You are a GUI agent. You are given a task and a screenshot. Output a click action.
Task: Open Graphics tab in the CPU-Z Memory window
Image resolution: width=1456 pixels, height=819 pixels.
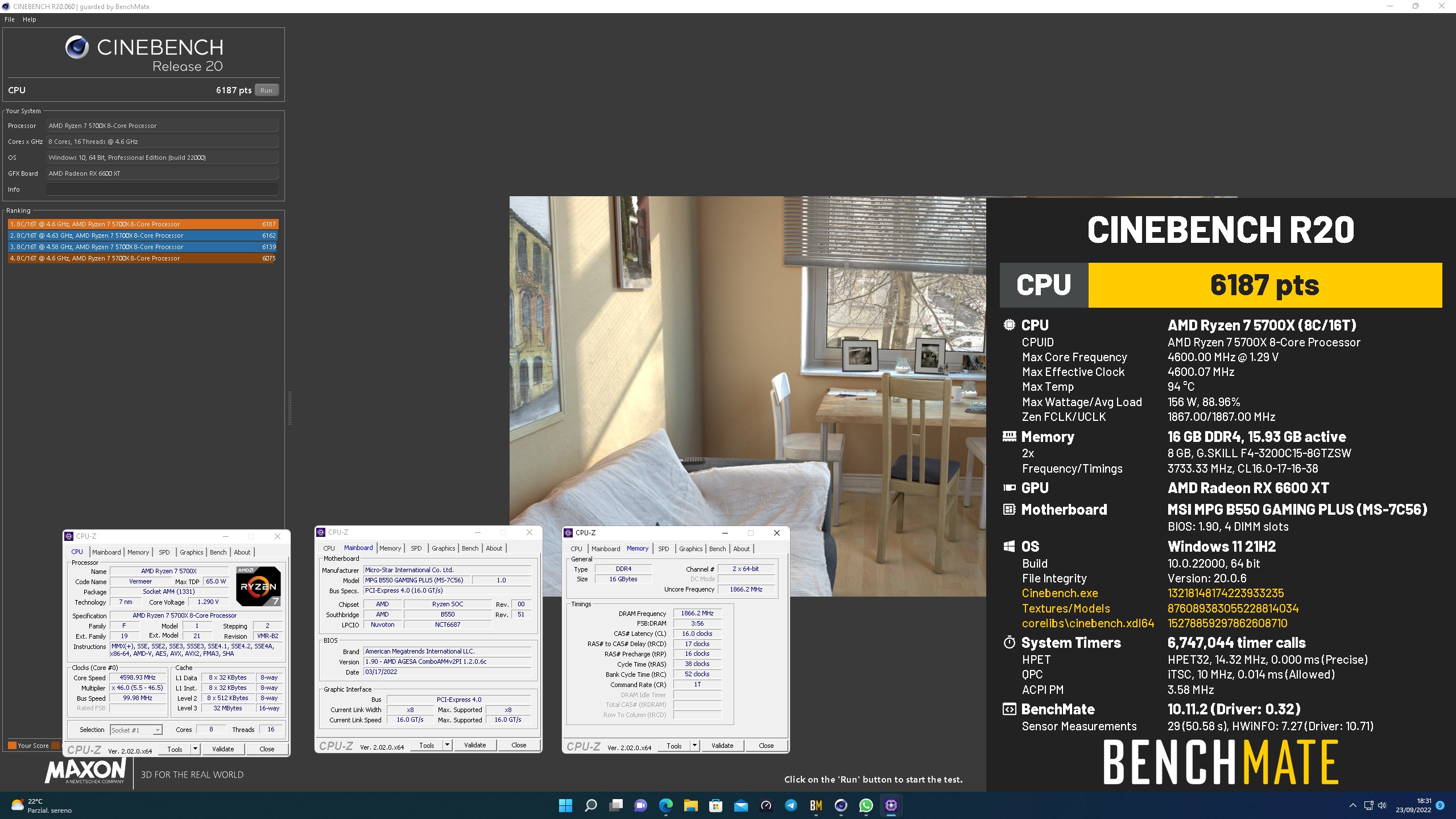pyautogui.click(x=690, y=549)
